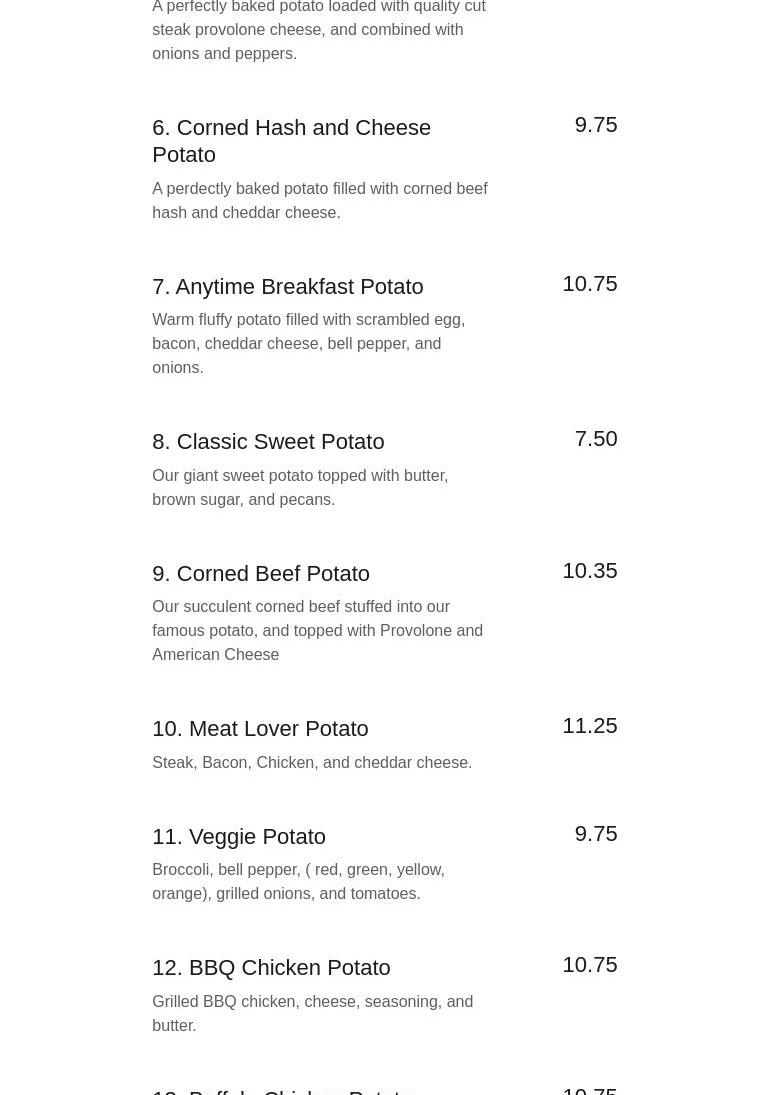Click the Provolone and American Cheese description
This screenshot has height=1095, width=770.
317,631
